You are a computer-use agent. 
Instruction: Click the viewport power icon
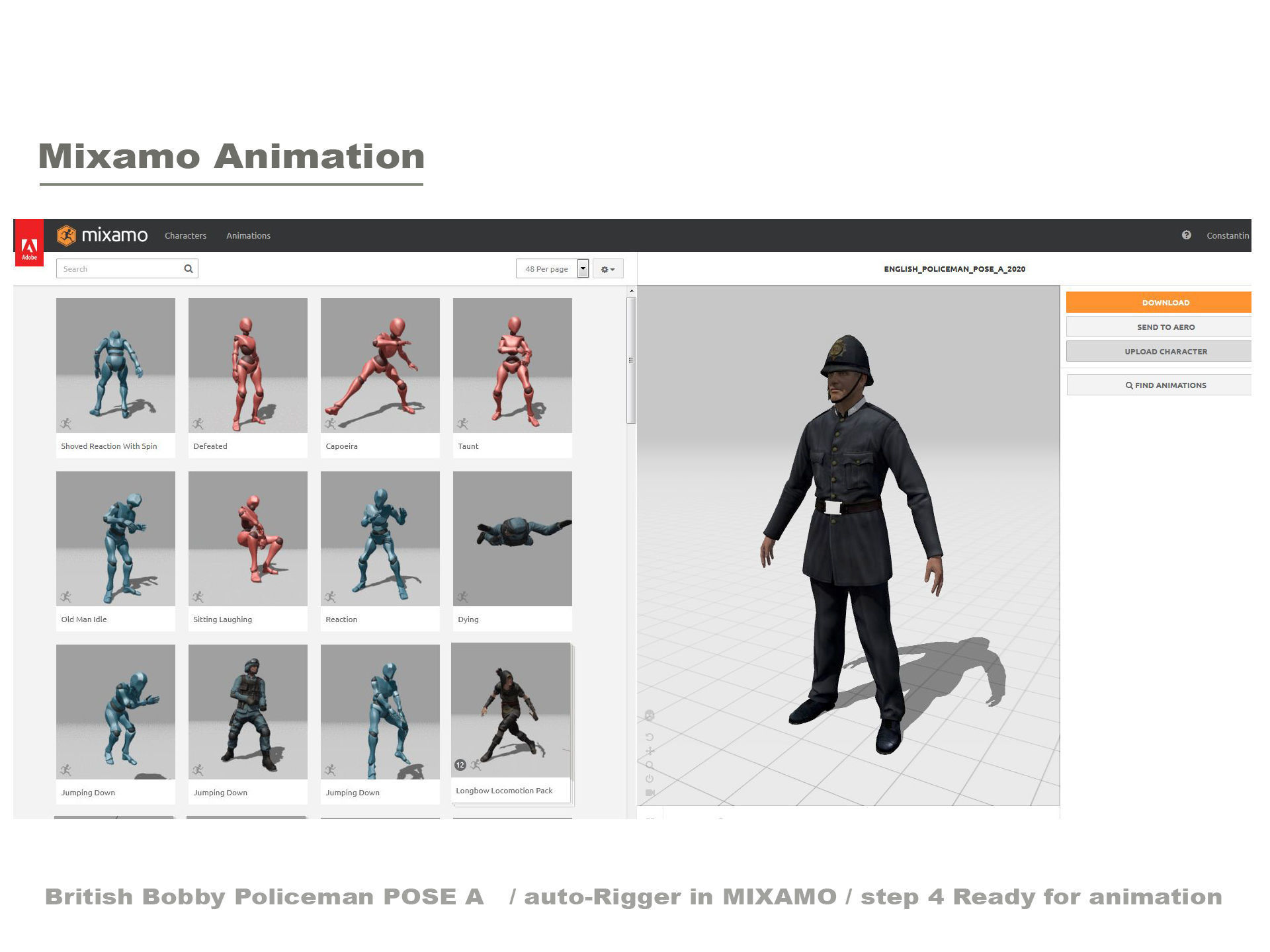tap(650, 779)
